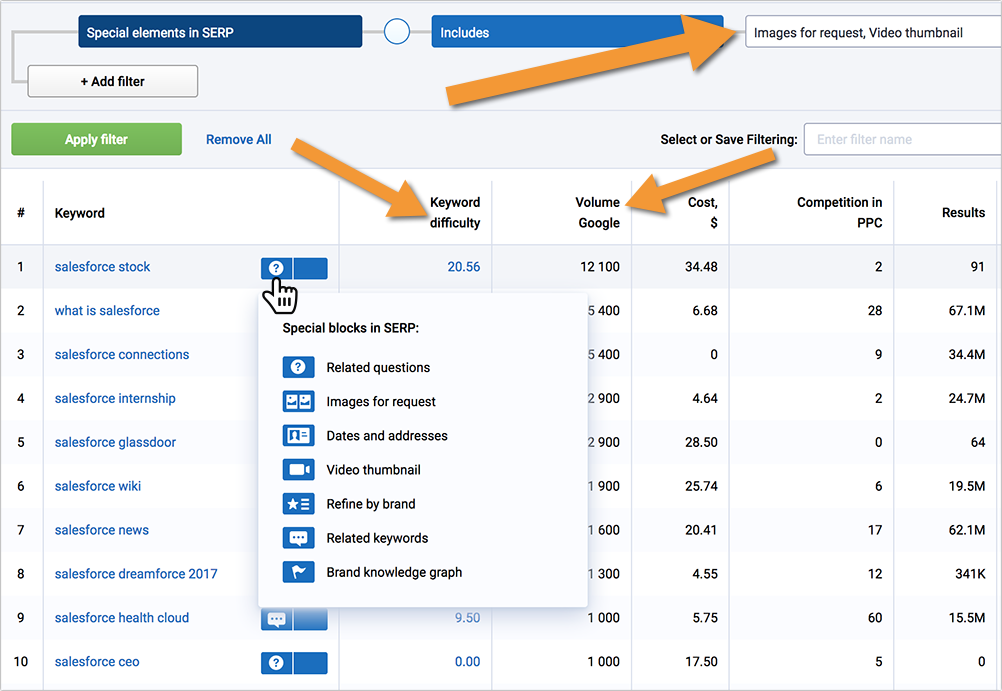Click the 17.50 cost value

(701, 662)
